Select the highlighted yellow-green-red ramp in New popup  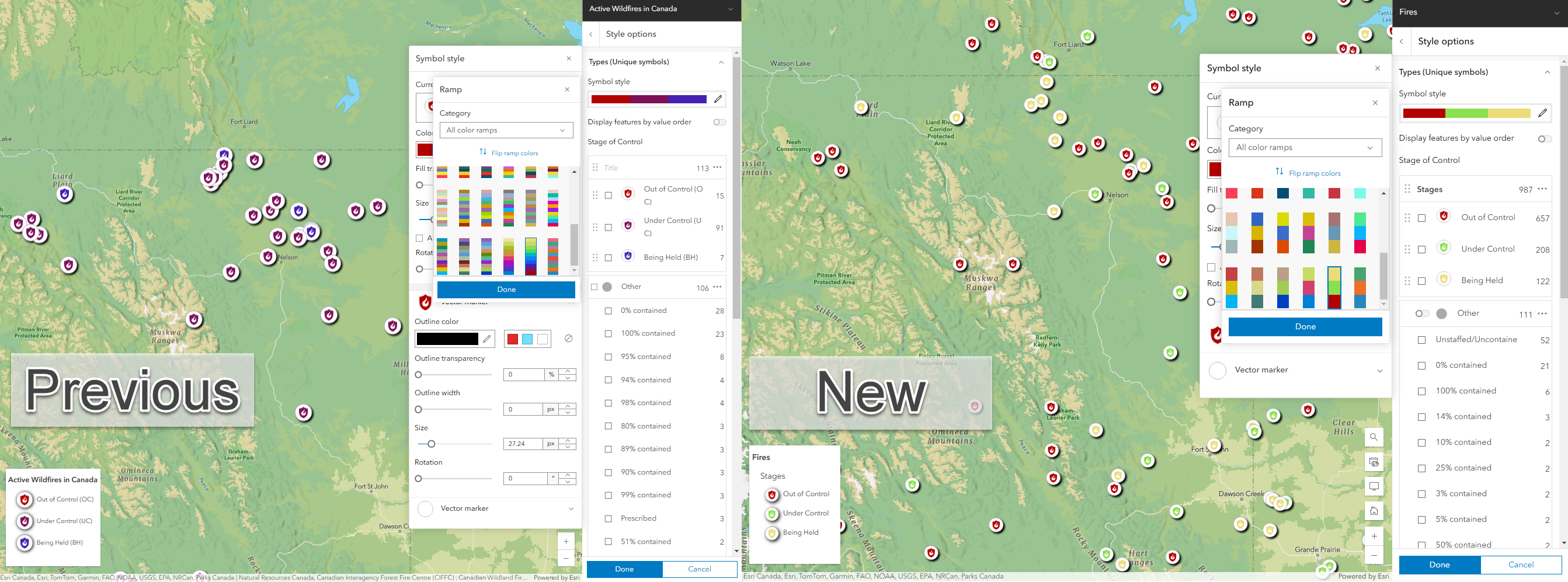(x=1334, y=288)
